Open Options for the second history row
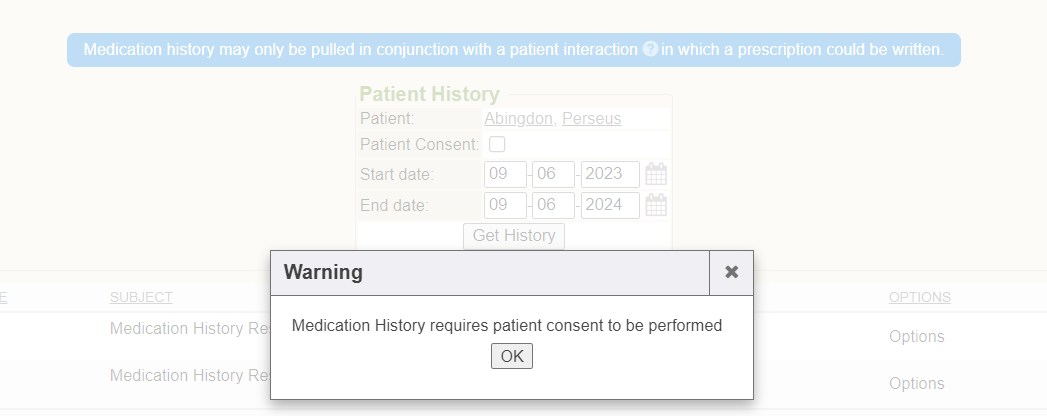1047x416 pixels. click(x=916, y=383)
